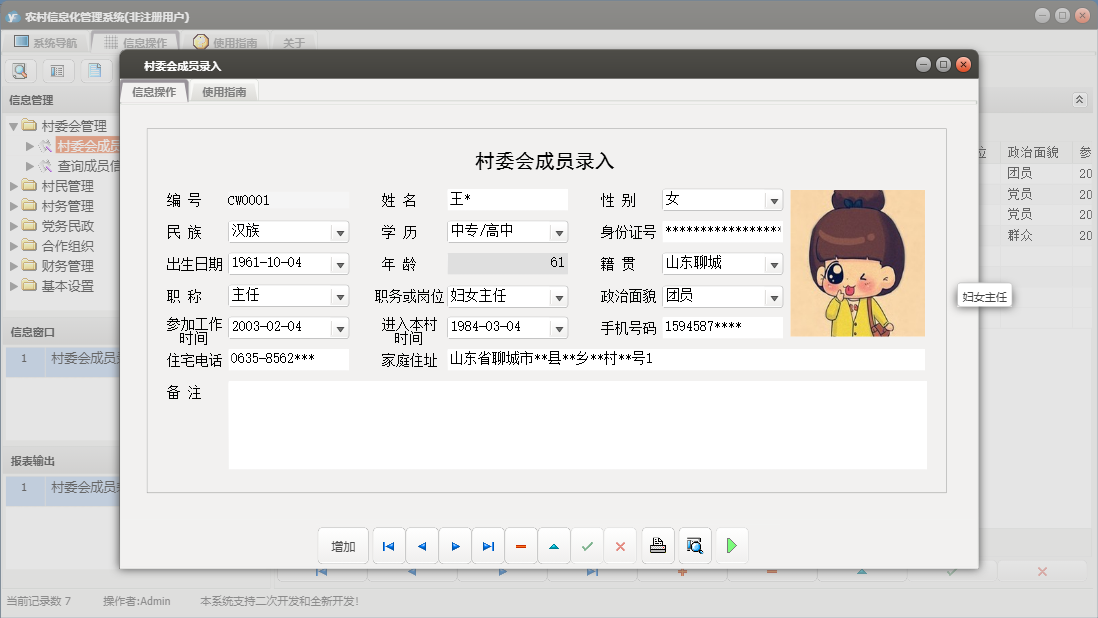Go to the previous record
The width and height of the screenshot is (1098, 618).
point(421,546)
